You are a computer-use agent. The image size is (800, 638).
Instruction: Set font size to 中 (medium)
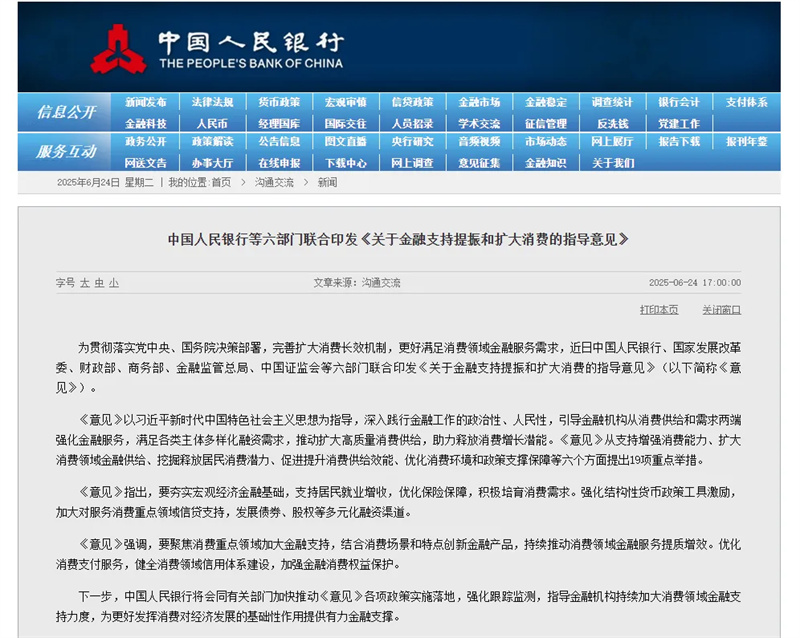coord(99,283)
